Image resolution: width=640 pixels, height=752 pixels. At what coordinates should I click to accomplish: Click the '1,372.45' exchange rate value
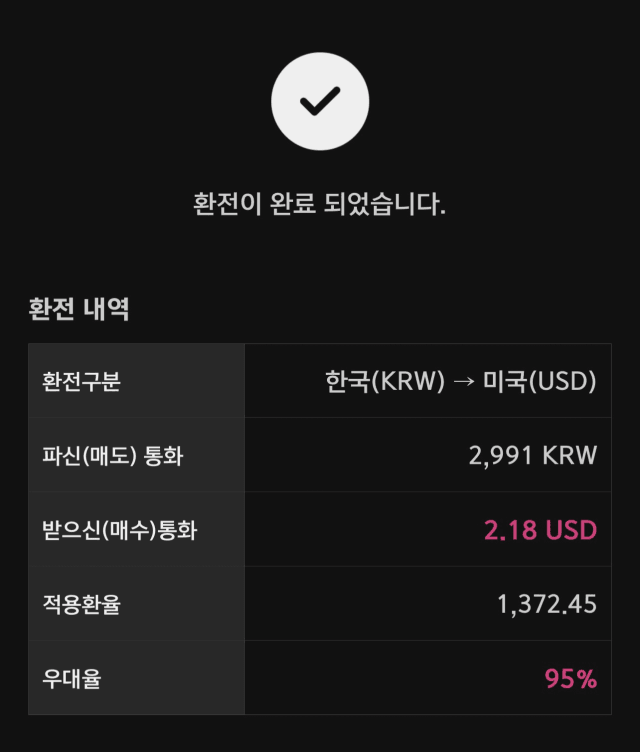pos(547,604)
